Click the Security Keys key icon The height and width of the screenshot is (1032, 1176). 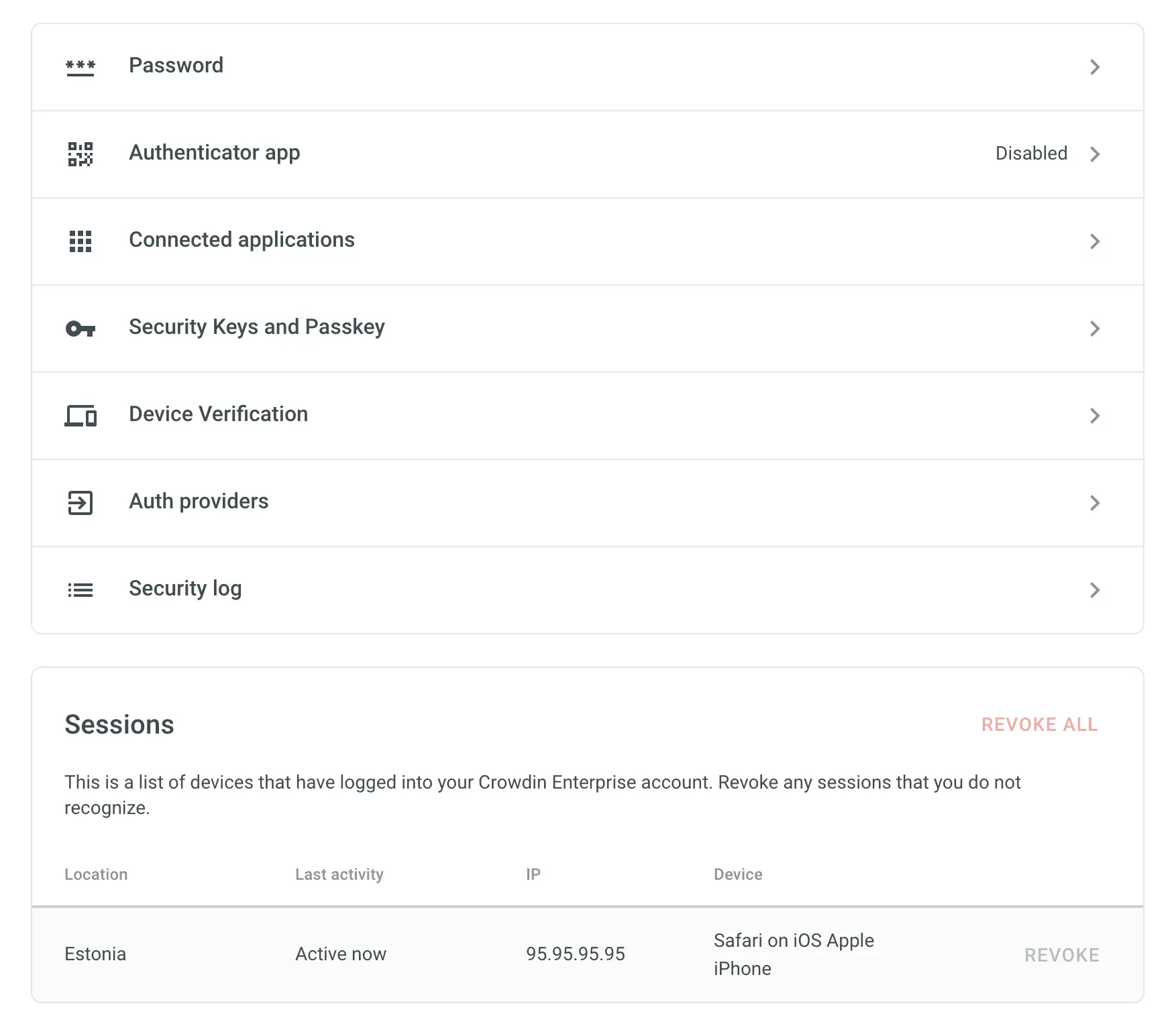(81, 329)
